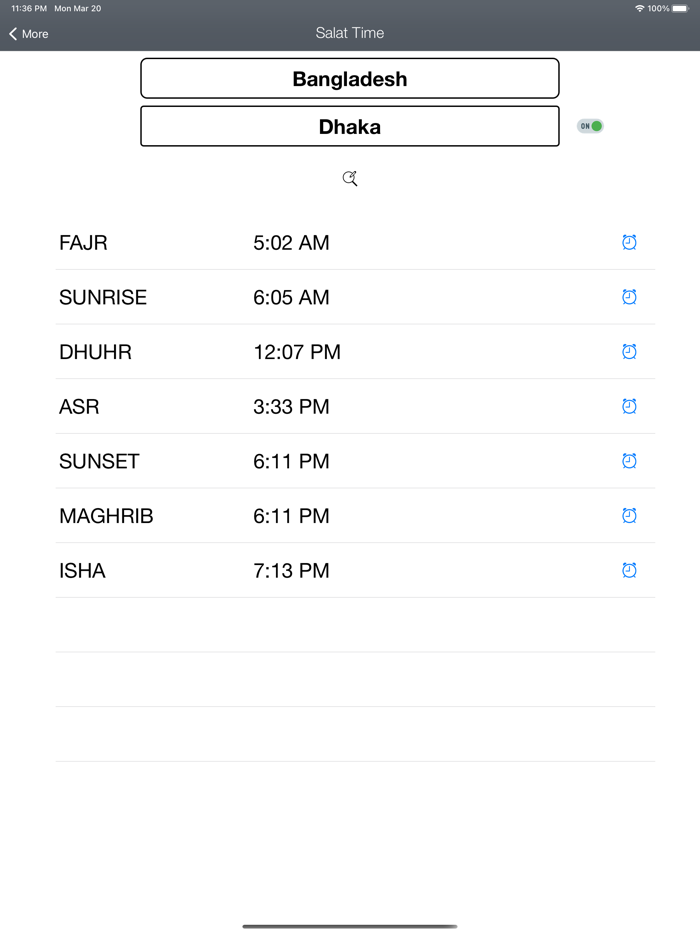Tap the back chevron in the top bar
The height and width of the screenshot is (934, 700).
coord(13,34)
